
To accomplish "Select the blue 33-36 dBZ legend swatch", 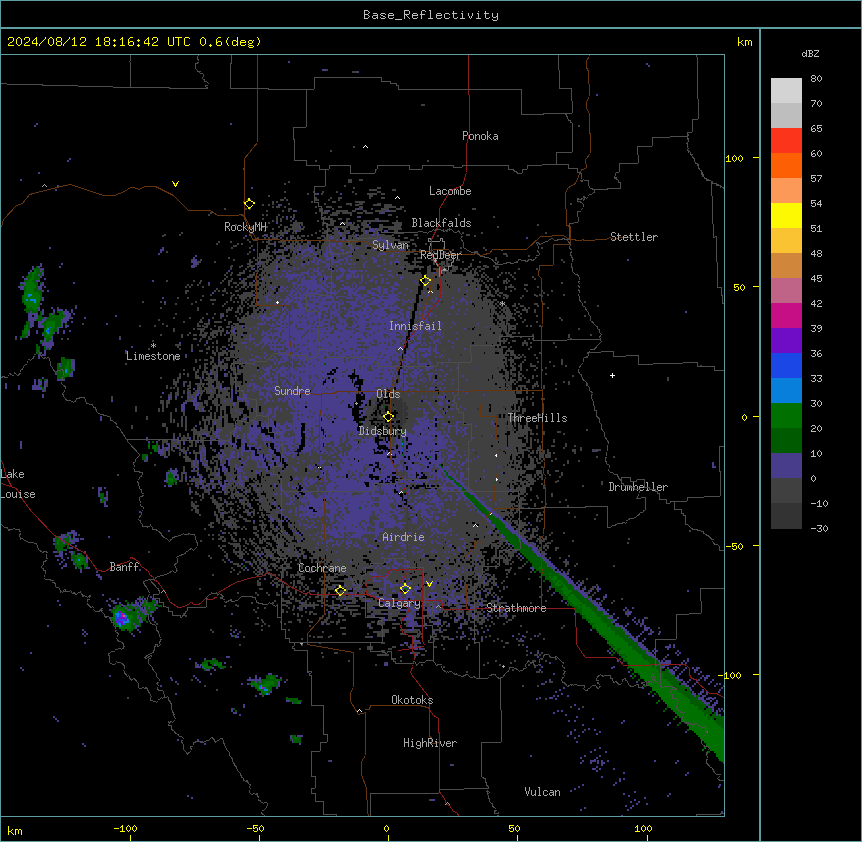I will click(786, 365).
